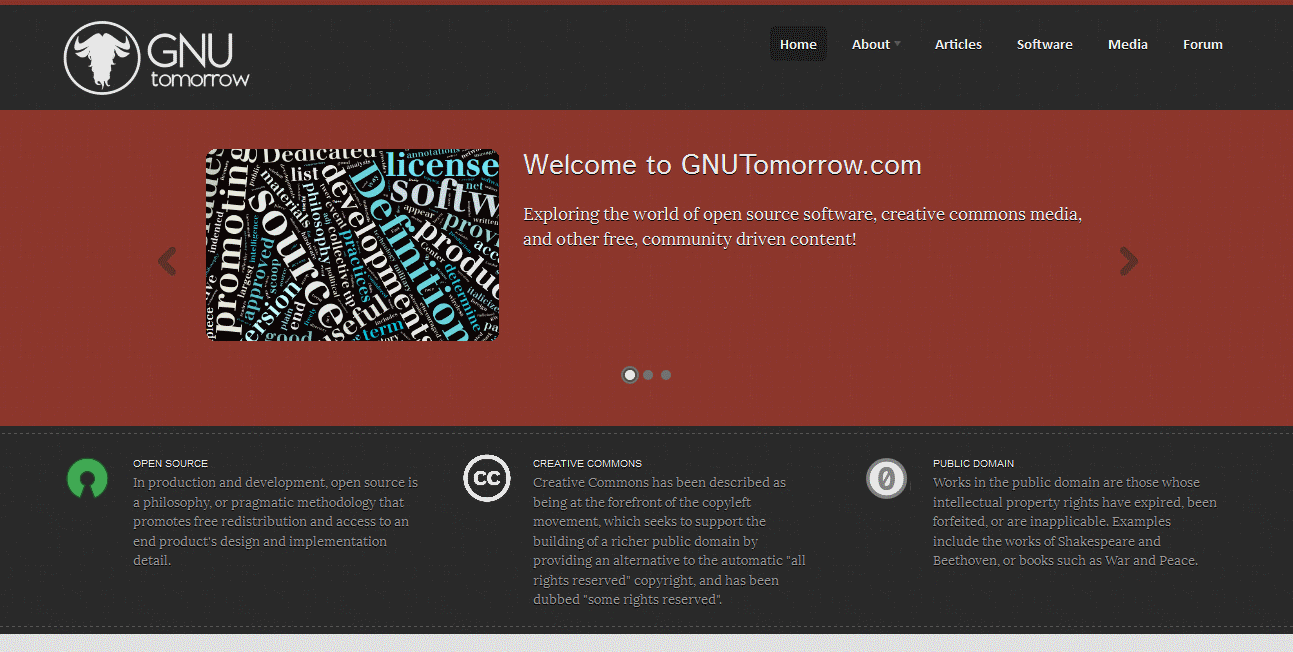Click the PUBLIC DOMAIN heading

pyautogui.click(x=973, y=464)
